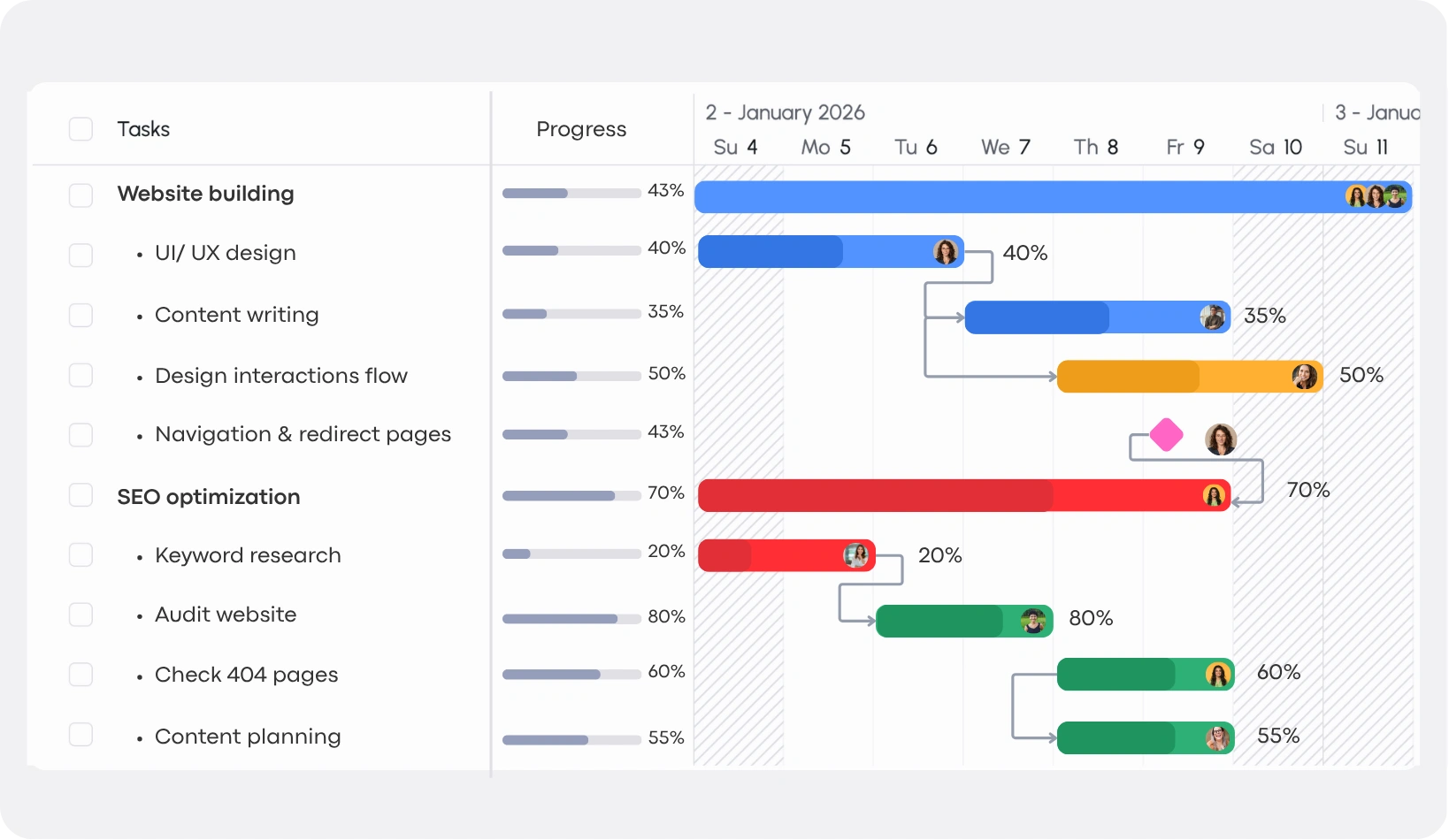Viewport: 1449px width, 840px height.
Task: Click Keyword research progress bar at 20%
Action: point(571,554)
